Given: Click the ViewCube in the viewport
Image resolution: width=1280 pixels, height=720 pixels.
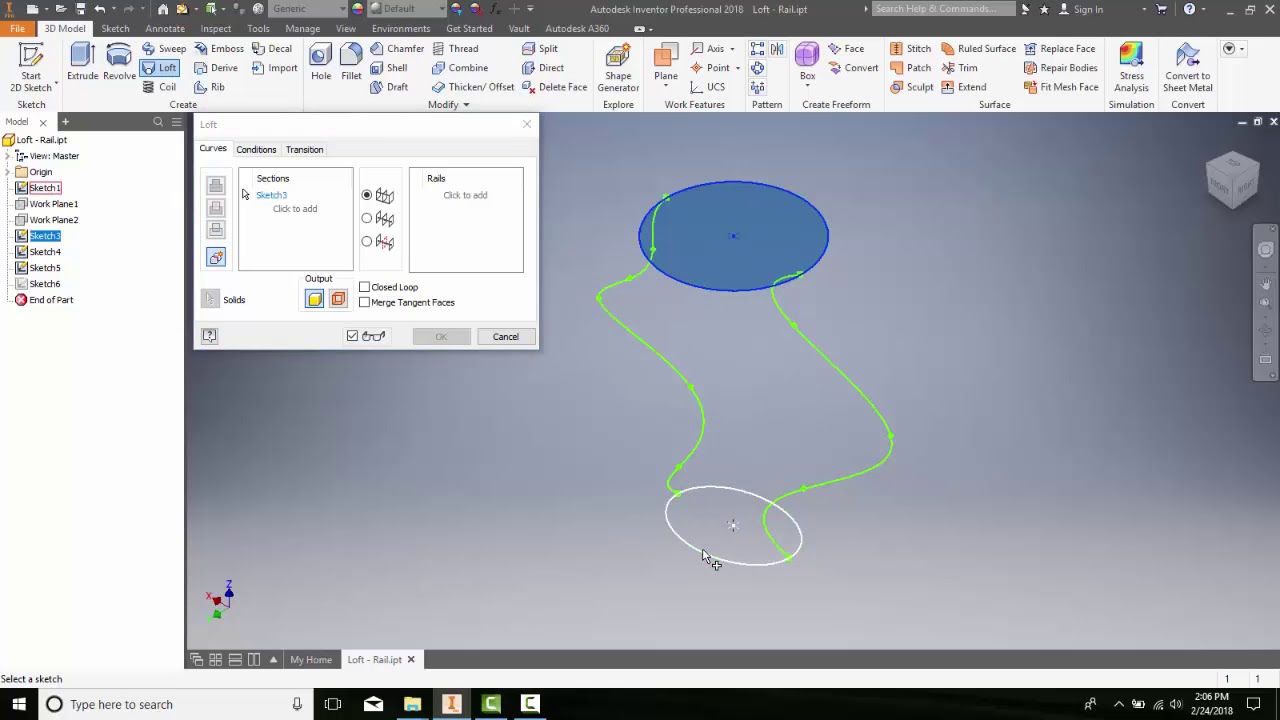Looking at the screenshot, I should pos(1232,180).
